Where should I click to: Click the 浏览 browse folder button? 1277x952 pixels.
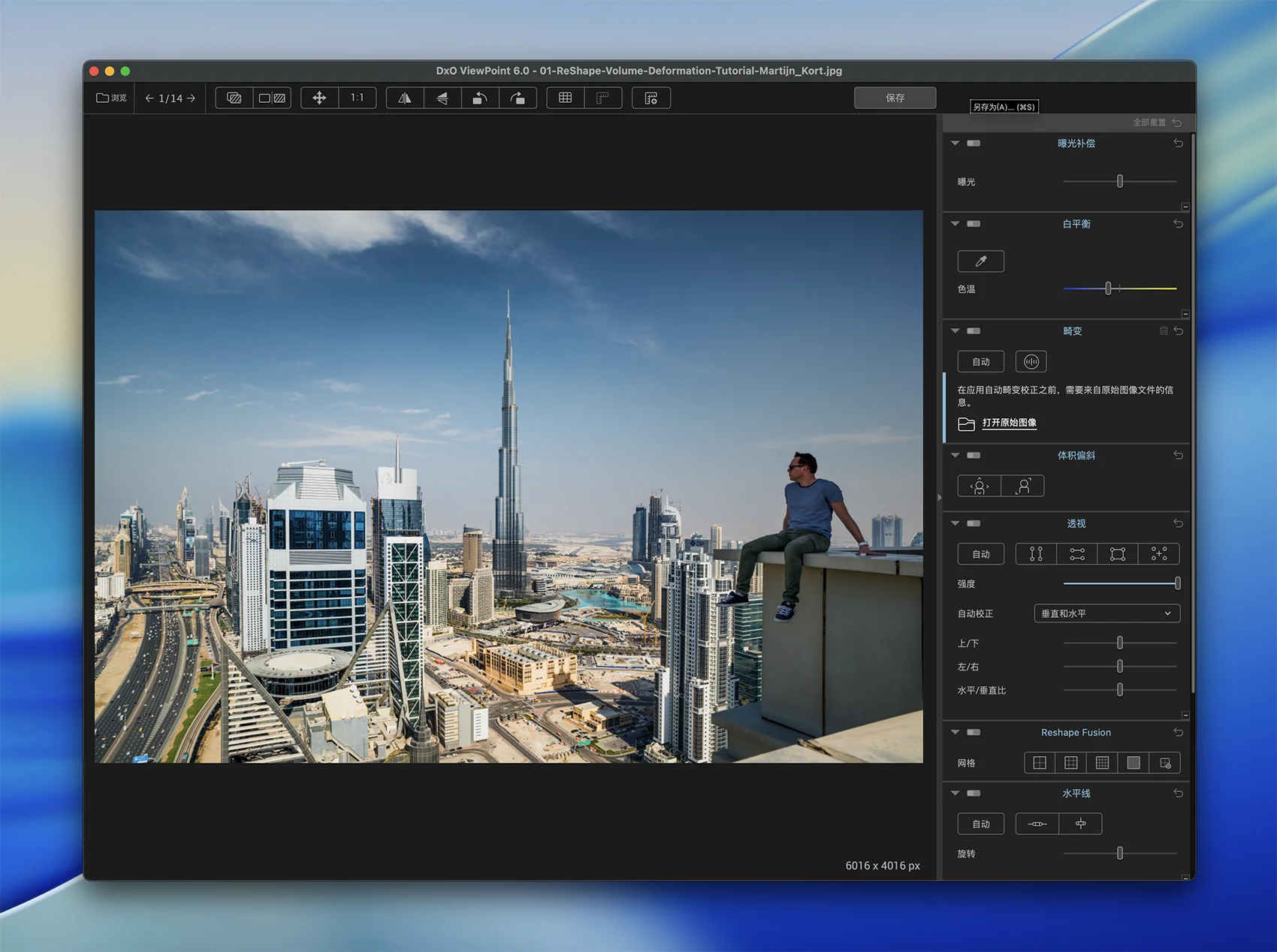click(111, 98)
